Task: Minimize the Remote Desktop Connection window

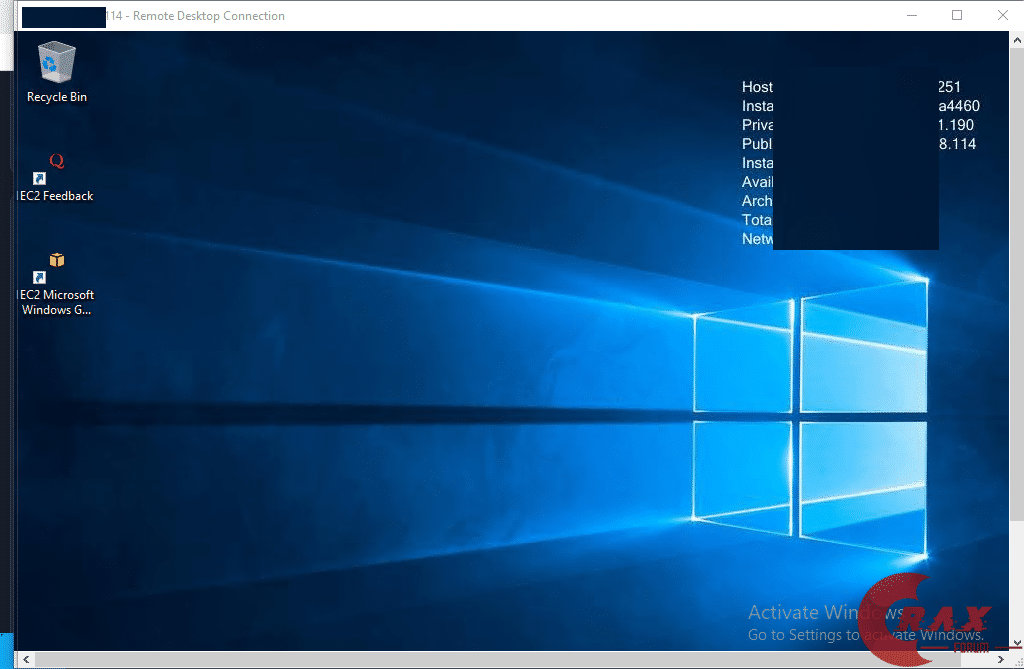Action: click(911, 15)
